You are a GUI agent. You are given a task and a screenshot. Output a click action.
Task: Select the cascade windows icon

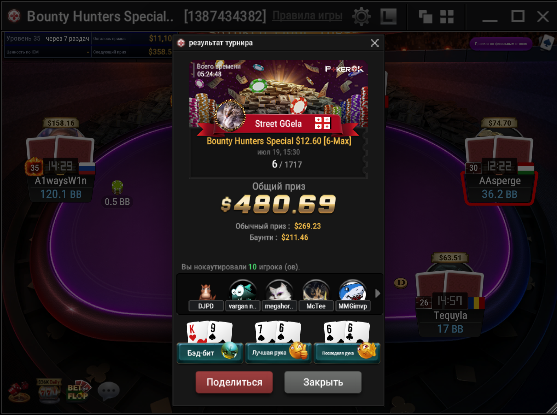(x=425, y=17)
